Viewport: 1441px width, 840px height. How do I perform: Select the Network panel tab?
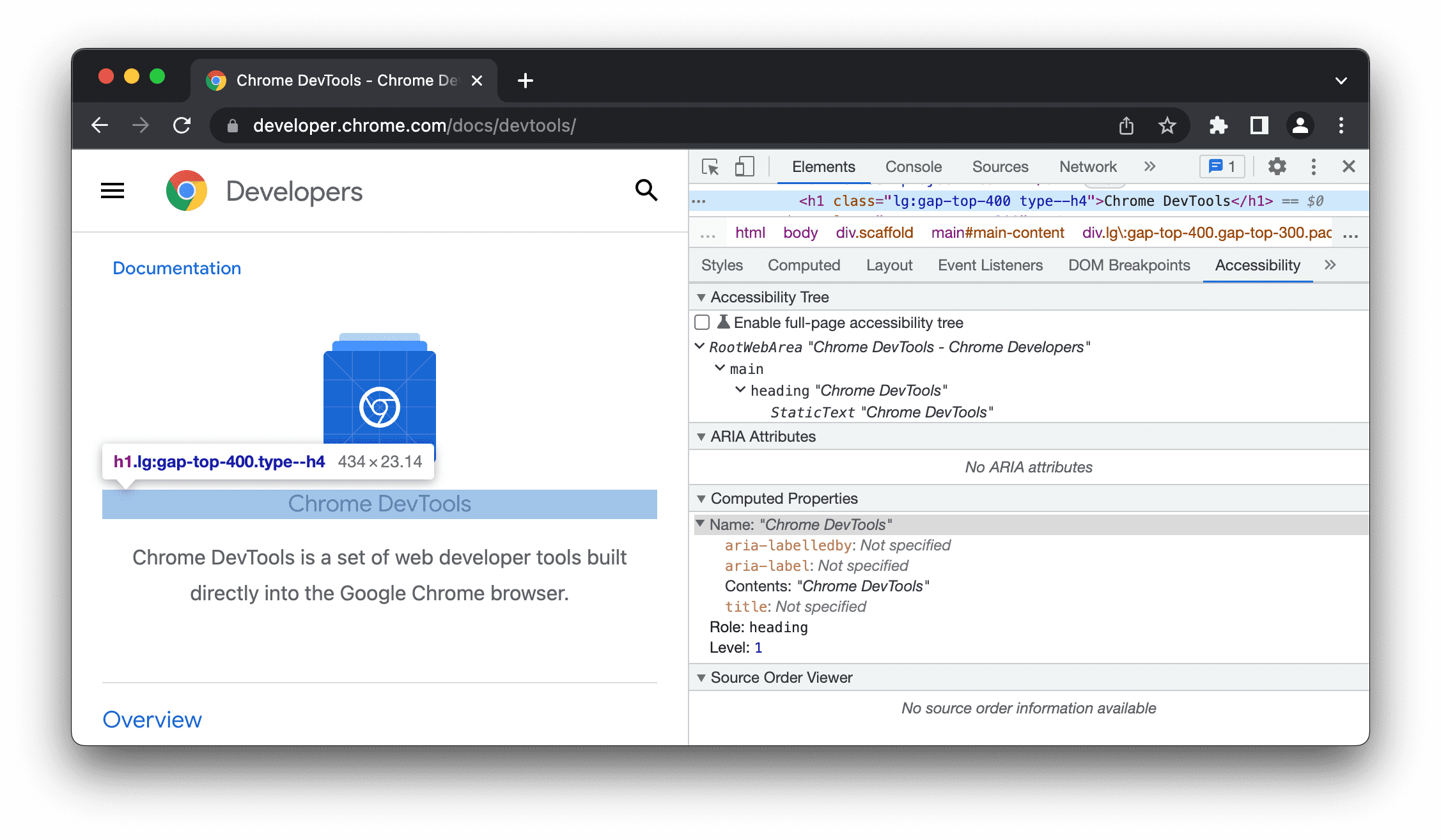coord(1088,166)
